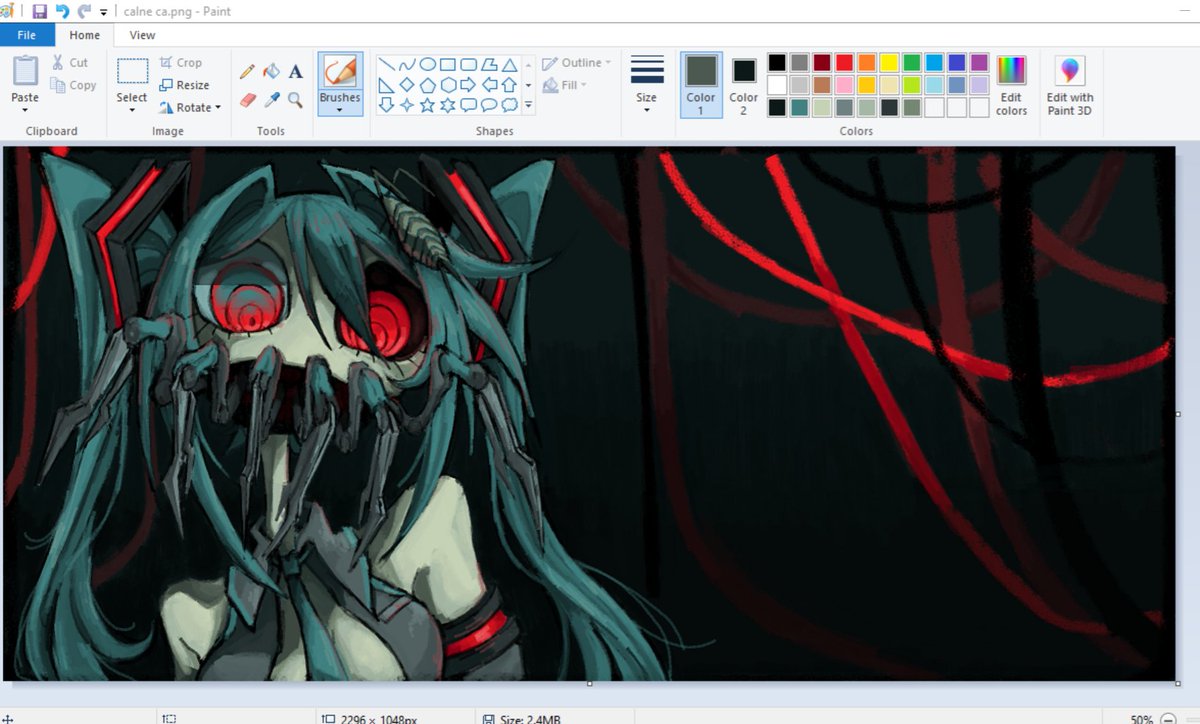Open Customize Quick Access Toolbar arrow
Image resolution: width=1200 pixels, height=724 pixels.
[104, 12]
